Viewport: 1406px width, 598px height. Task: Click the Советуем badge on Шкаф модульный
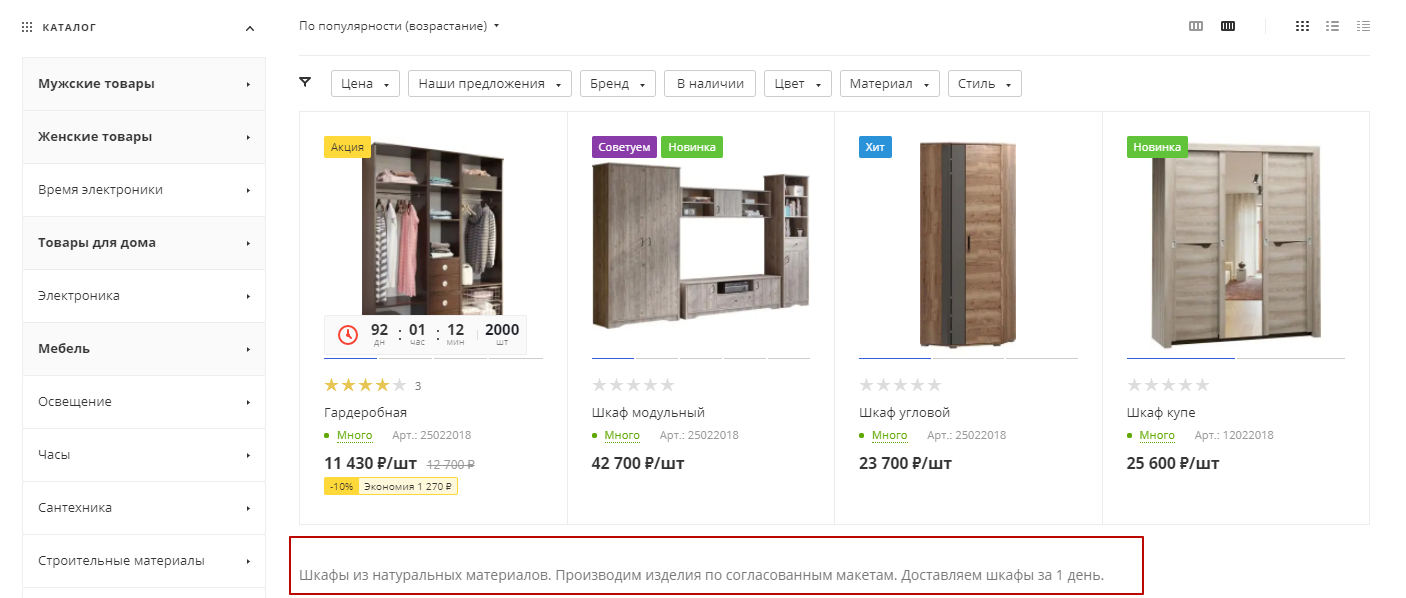pyautogui.click(x=624, y=147)
